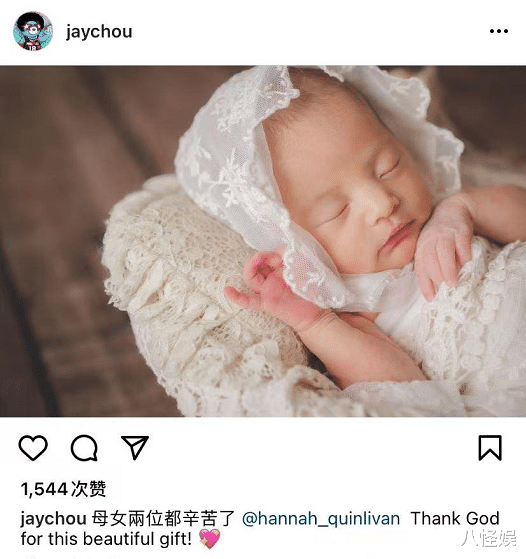Open the @hannah_quinlivan mention link
Screen dimensions: 526x559
click(x=321, y=519)
